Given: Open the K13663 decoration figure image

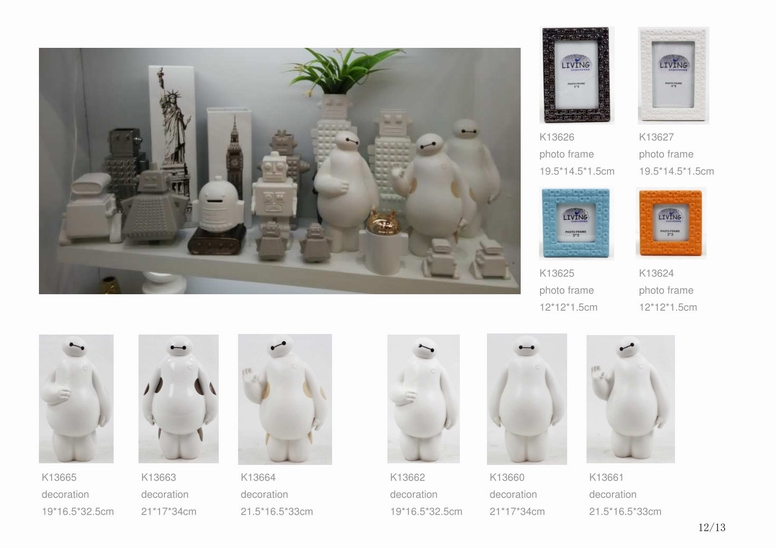Looking at the screenshot, I should click(x=178, y=399).
